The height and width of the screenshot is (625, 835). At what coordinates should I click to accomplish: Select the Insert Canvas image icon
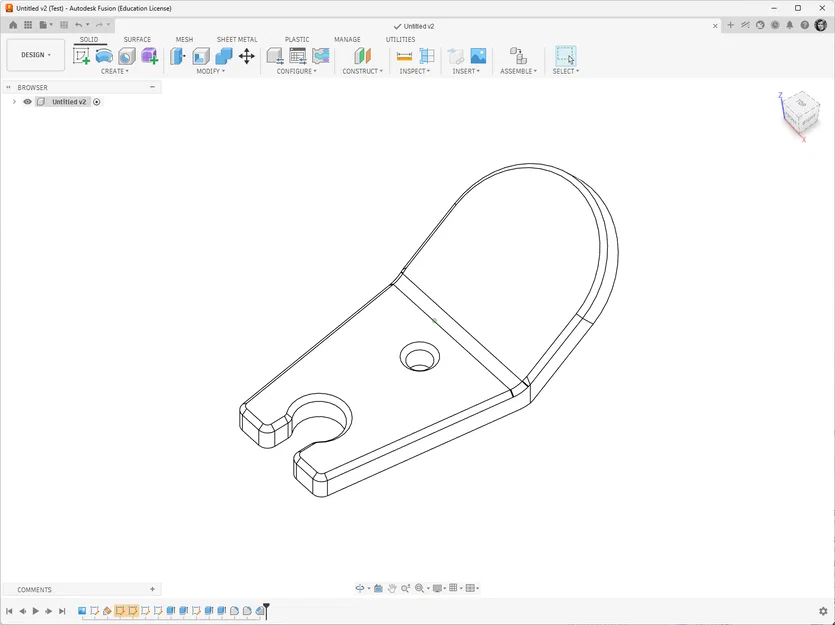coord(478,56)
